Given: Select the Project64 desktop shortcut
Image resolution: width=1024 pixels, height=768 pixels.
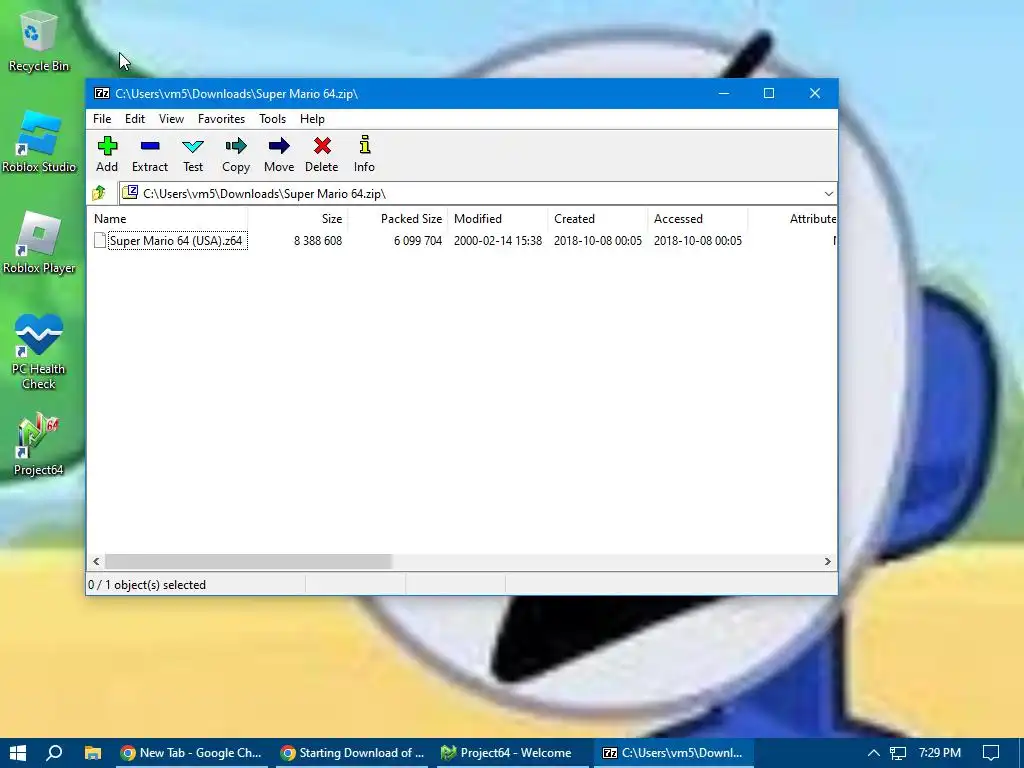Looking at the screenshot, I should click(x=39, y=444).
